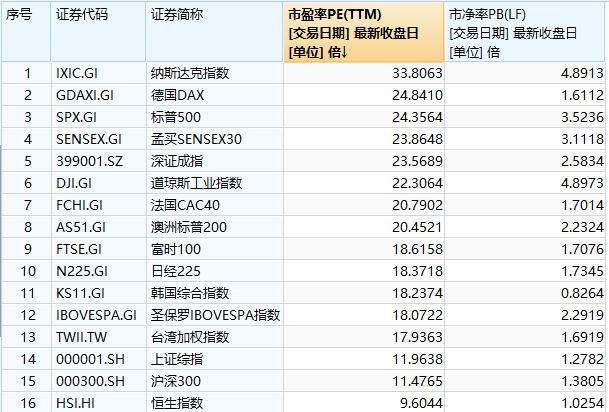Select PE value 18.3718
The height and width of the screenshot is (412, 609).
[x=364, y=271]
